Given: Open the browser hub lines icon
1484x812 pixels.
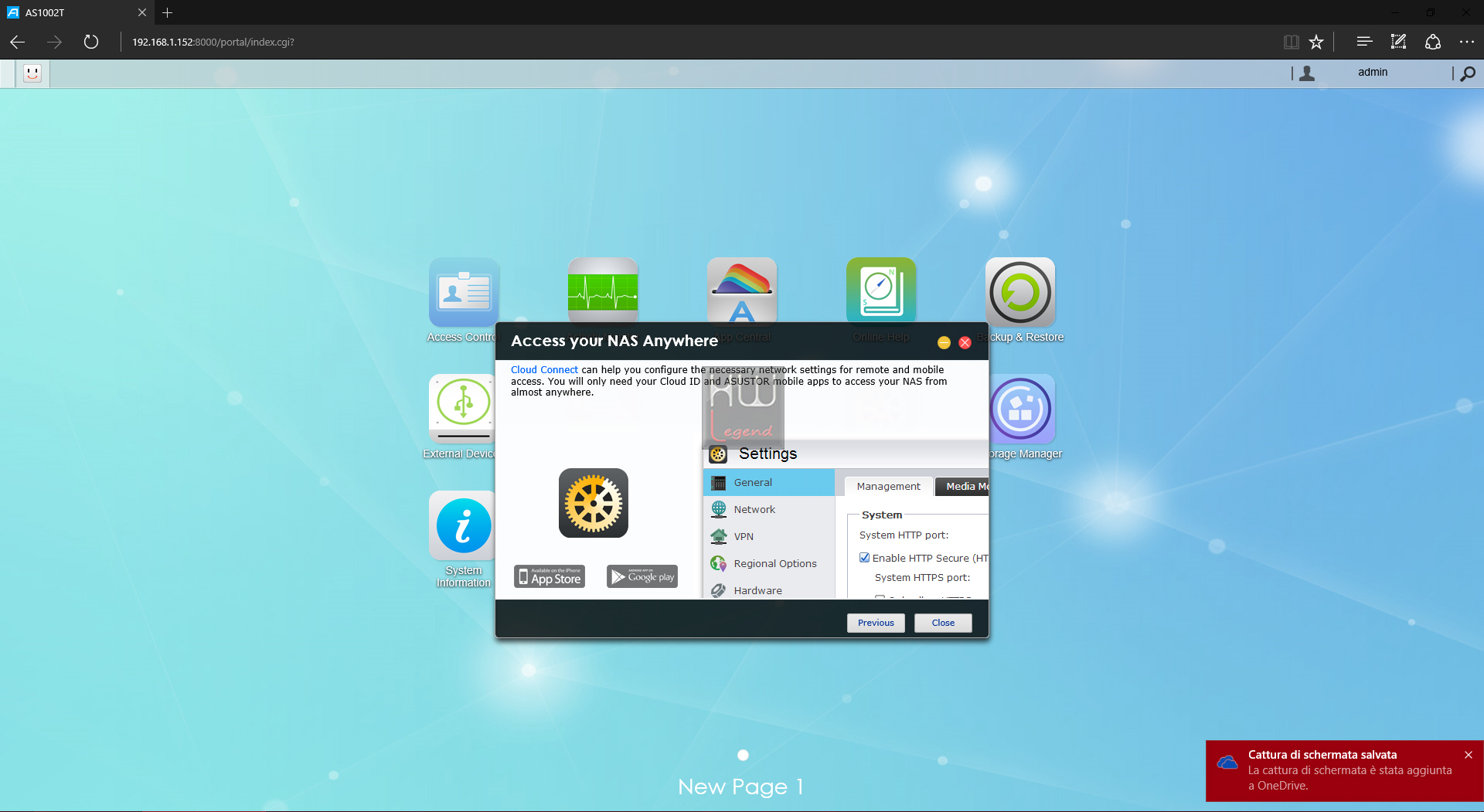Looking at the screenshot, I should (x=1364, y=42).
